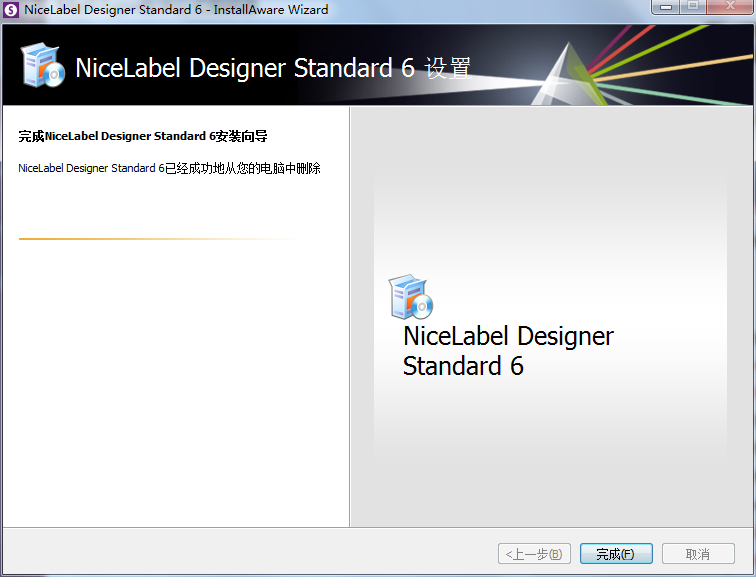Click the purple title bar app icon

(x=10, y=10)
